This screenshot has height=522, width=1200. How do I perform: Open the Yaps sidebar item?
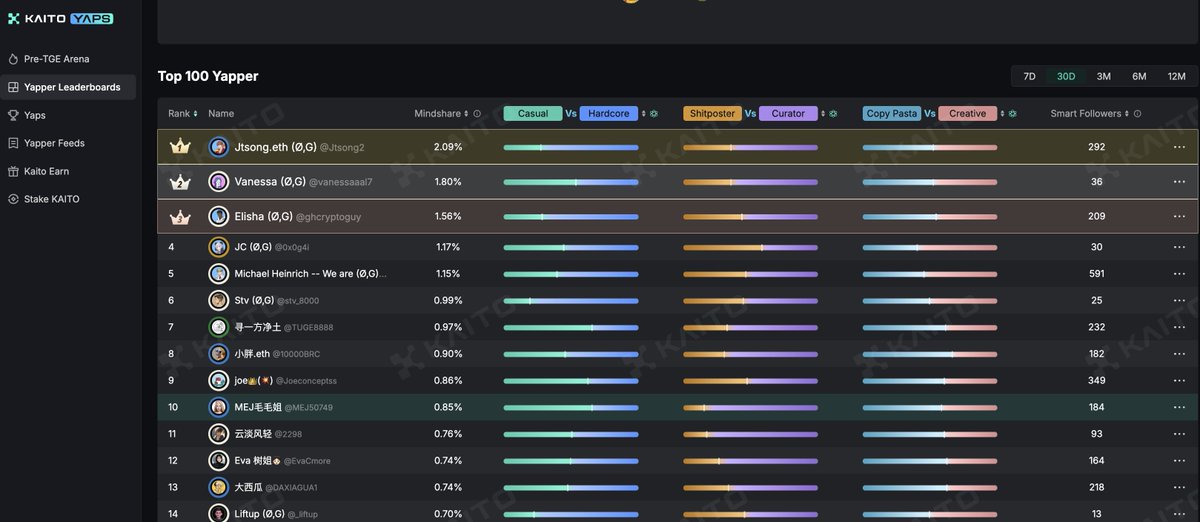click(x=34, y=115)
